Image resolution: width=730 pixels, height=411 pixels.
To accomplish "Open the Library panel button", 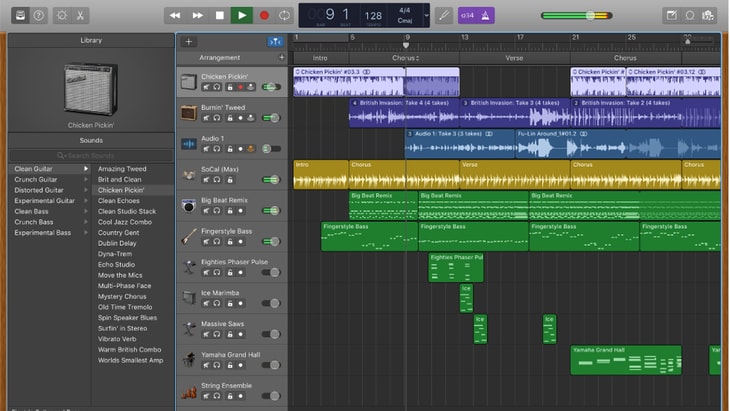I will (20, 15).
